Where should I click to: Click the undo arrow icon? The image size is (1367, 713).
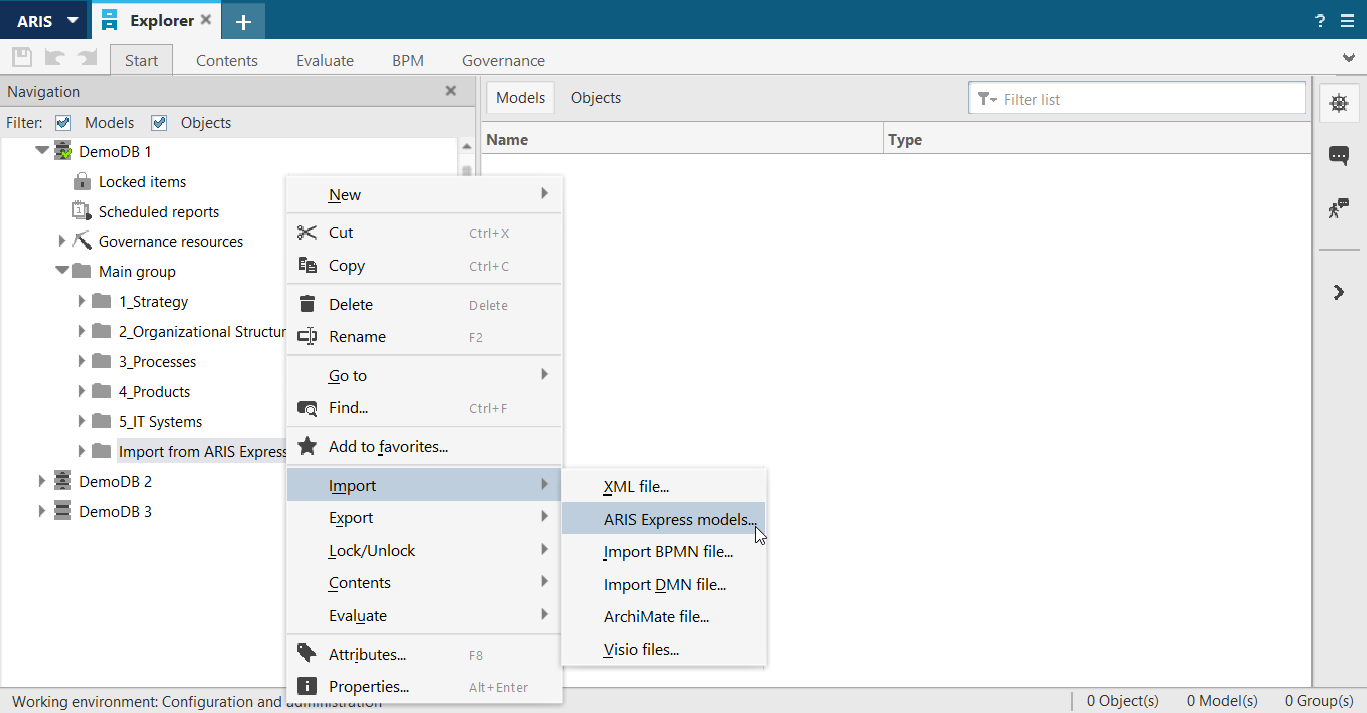point(53,56)
